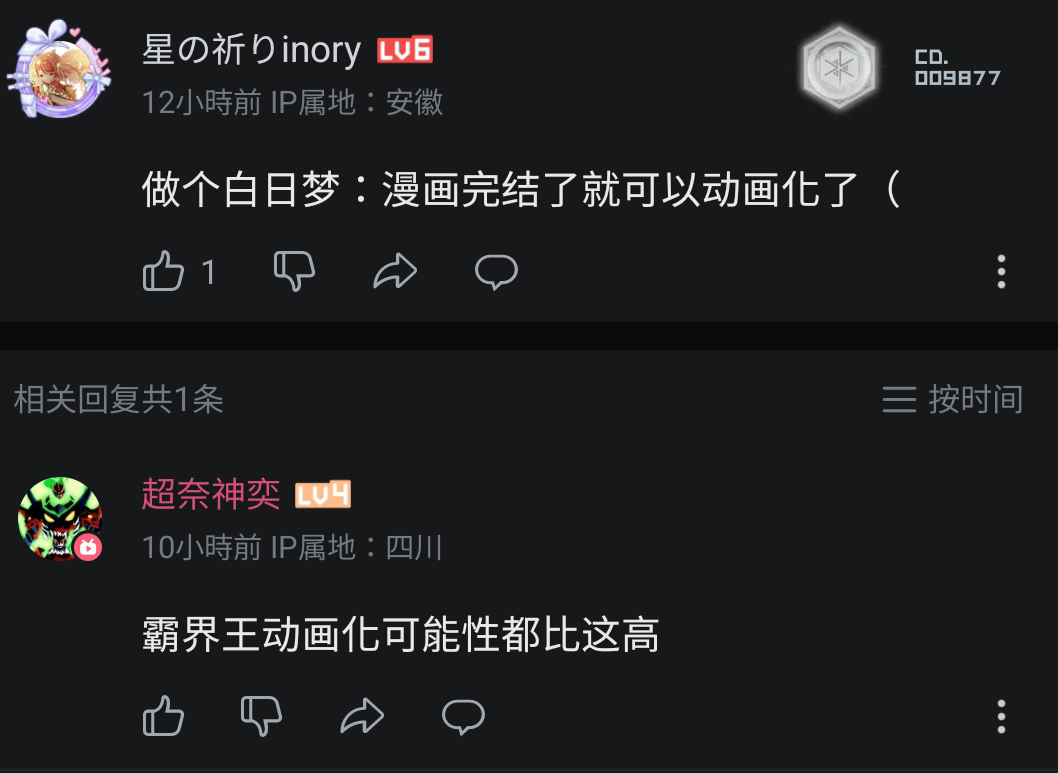Open more options for top comment
This screenshot has width=1058, height=773.
tap(1001, 272)
